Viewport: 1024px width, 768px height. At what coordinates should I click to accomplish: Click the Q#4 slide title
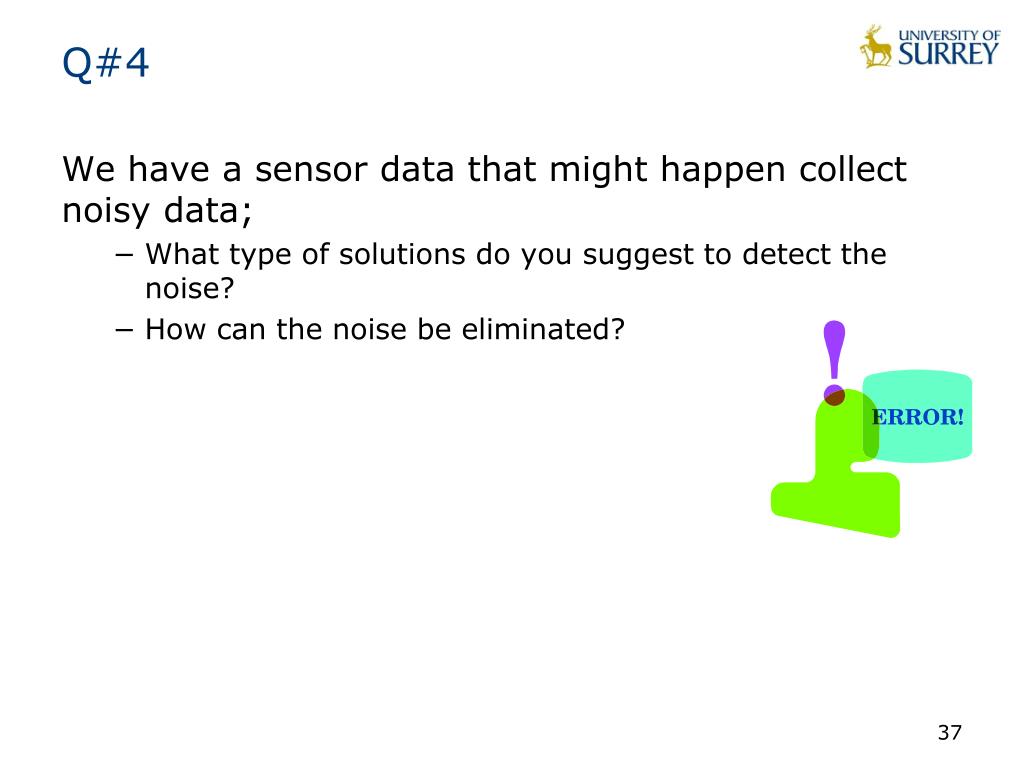point(105,64)
